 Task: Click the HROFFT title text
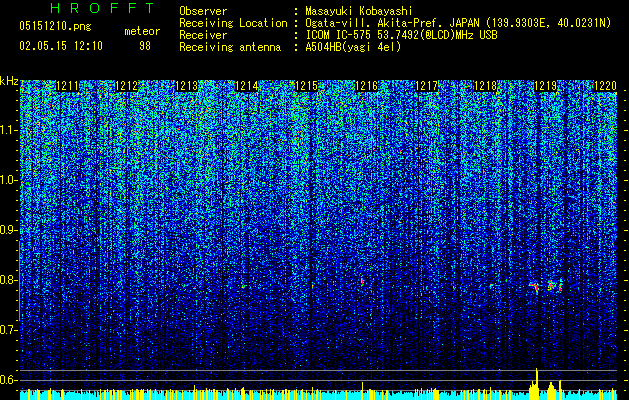[103, 8]
